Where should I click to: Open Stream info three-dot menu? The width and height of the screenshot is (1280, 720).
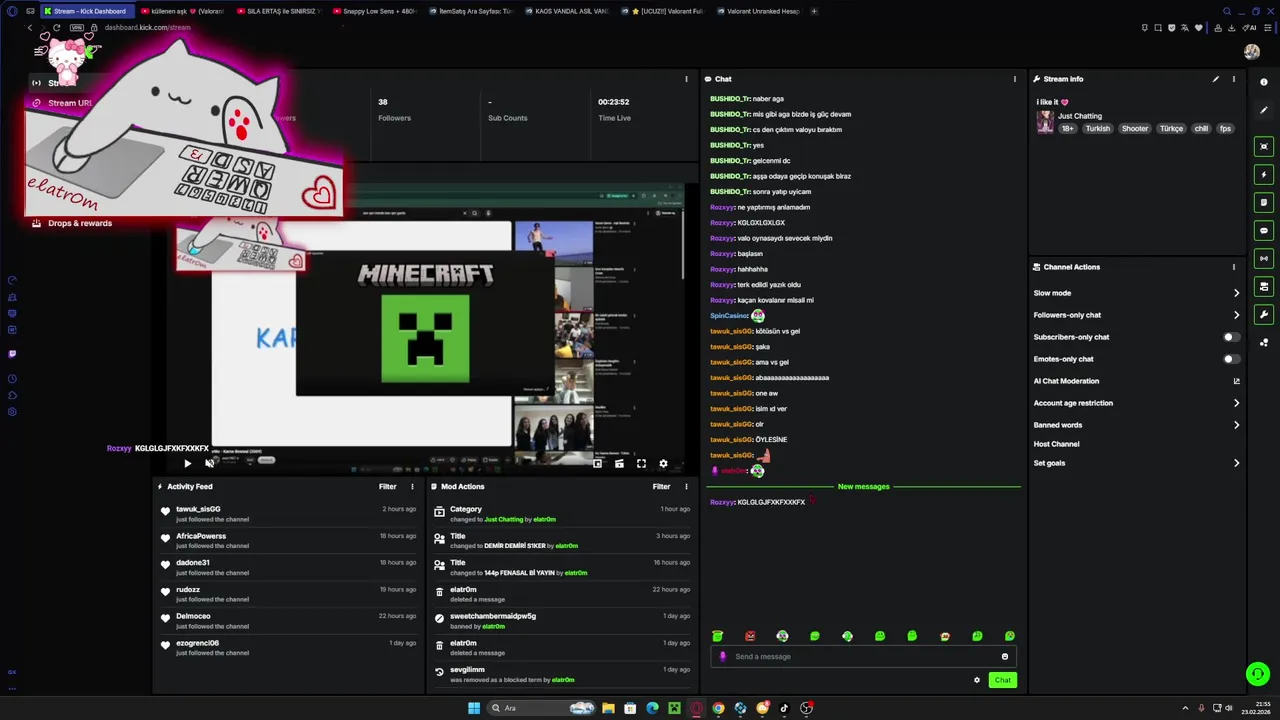pos(1234,79)
